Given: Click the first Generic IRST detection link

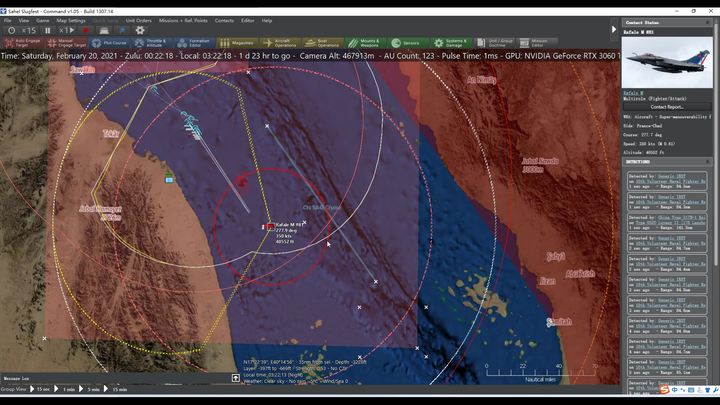Looking at the screenshot, I should pos(672,176).
